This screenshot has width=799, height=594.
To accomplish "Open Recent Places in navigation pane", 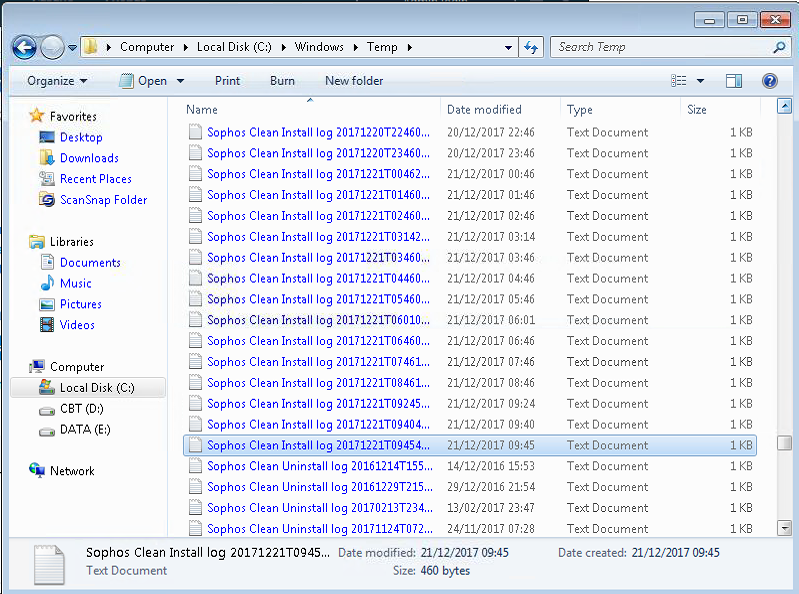I will pos(96,179).
